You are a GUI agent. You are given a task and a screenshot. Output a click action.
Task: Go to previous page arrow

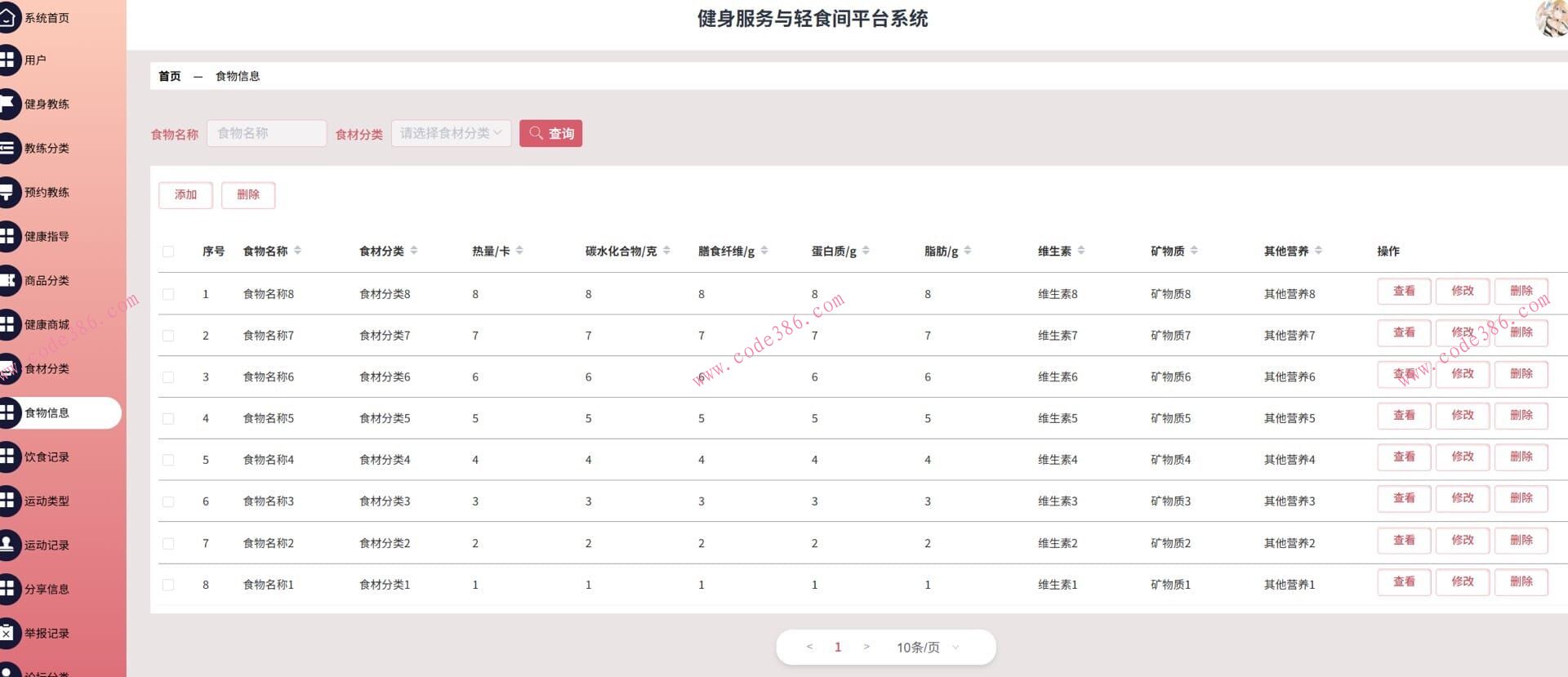coord(809,647)
